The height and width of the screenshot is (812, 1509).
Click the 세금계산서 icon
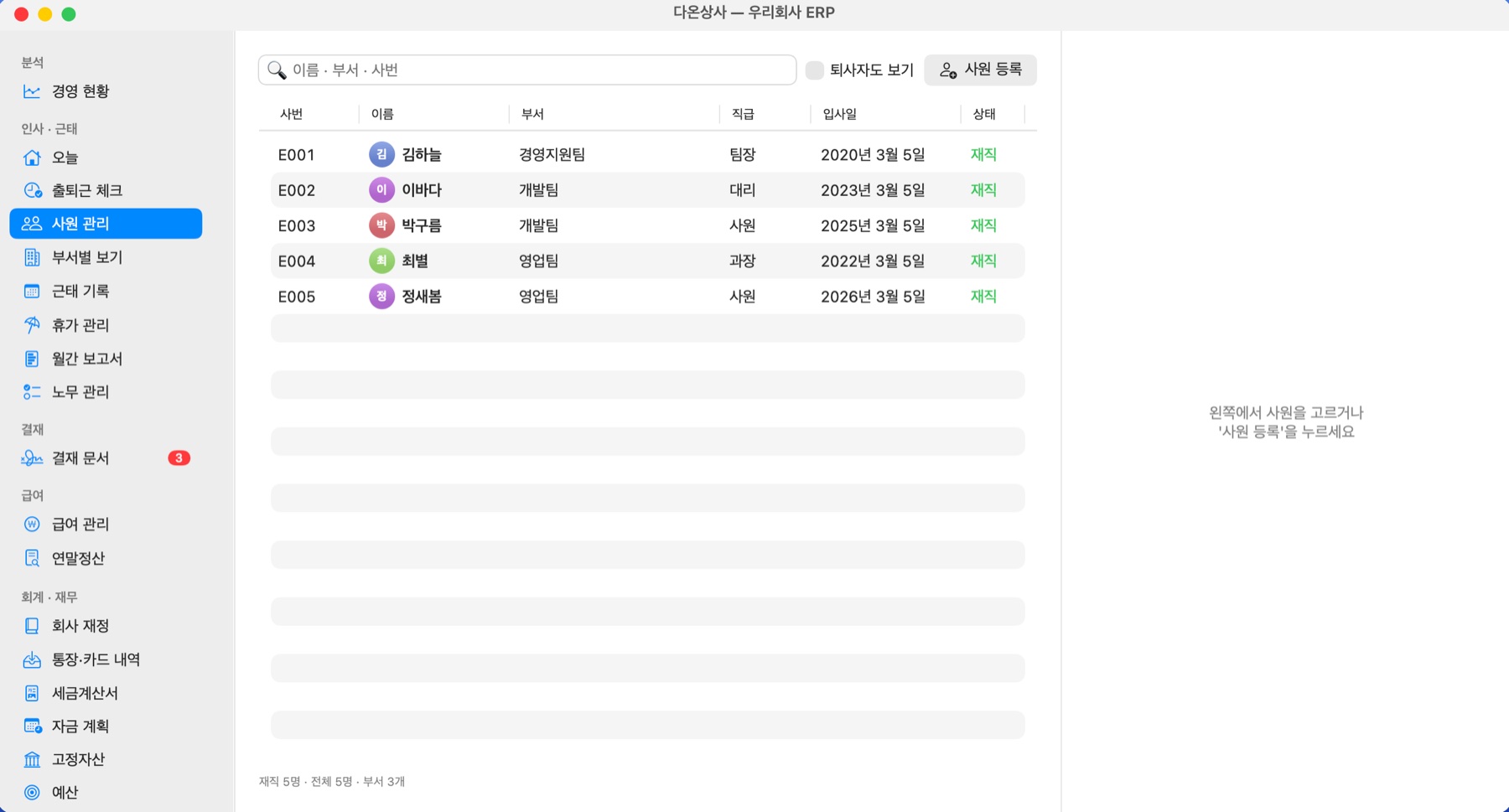point(32,693)
